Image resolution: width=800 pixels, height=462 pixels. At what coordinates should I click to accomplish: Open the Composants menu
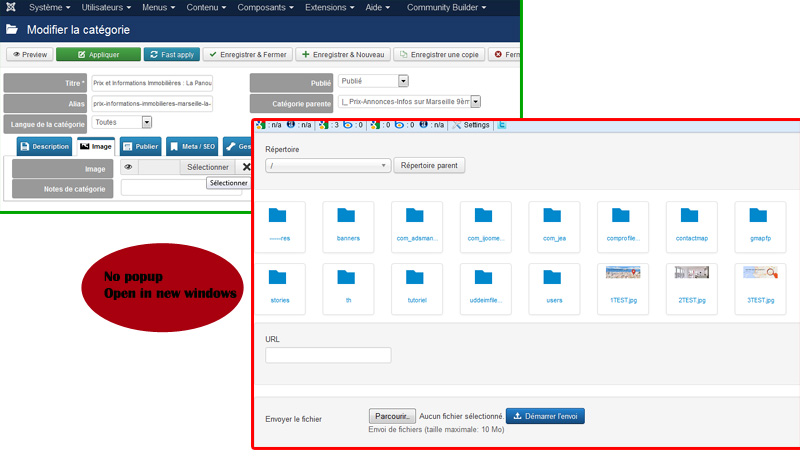(x=265, y=7)
